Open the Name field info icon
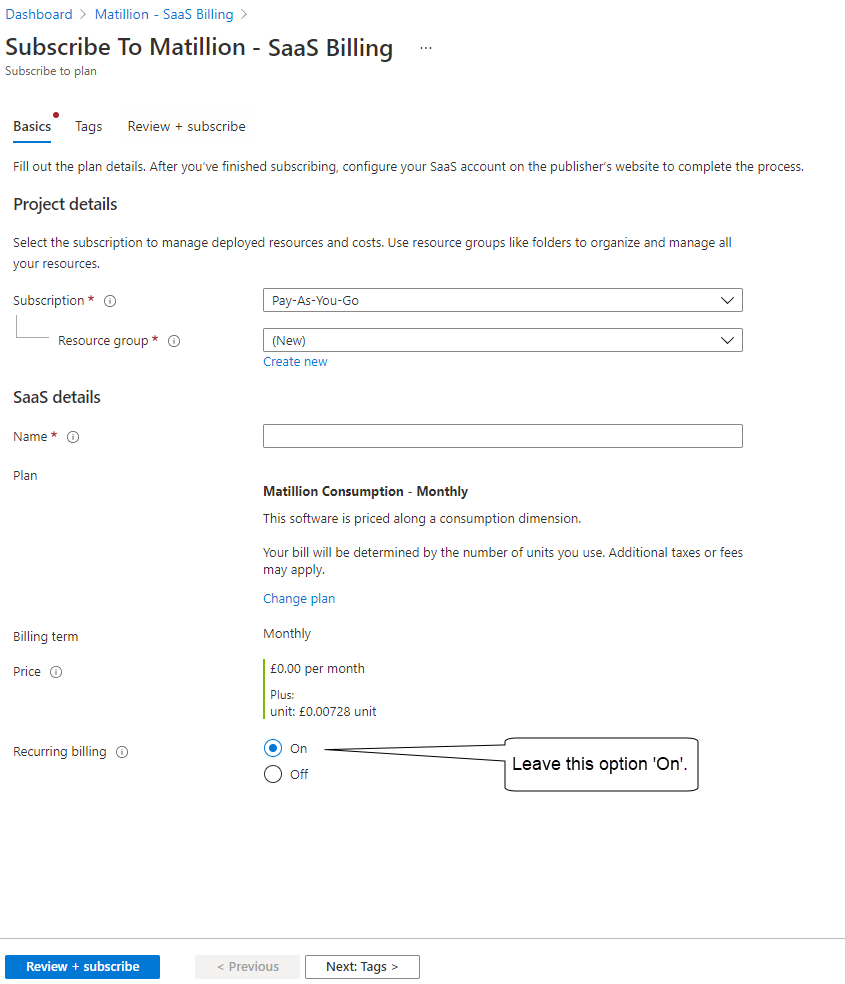 pyautogui.click(x=73, y=437)
